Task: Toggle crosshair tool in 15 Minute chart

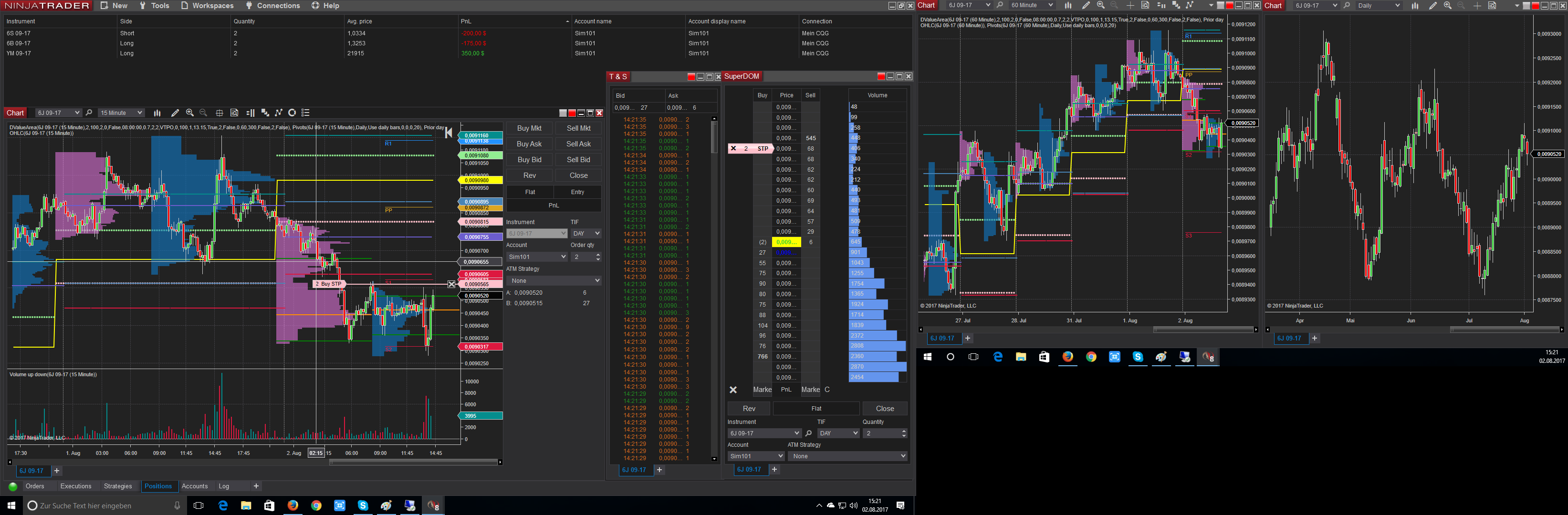Action: (219, 113)
